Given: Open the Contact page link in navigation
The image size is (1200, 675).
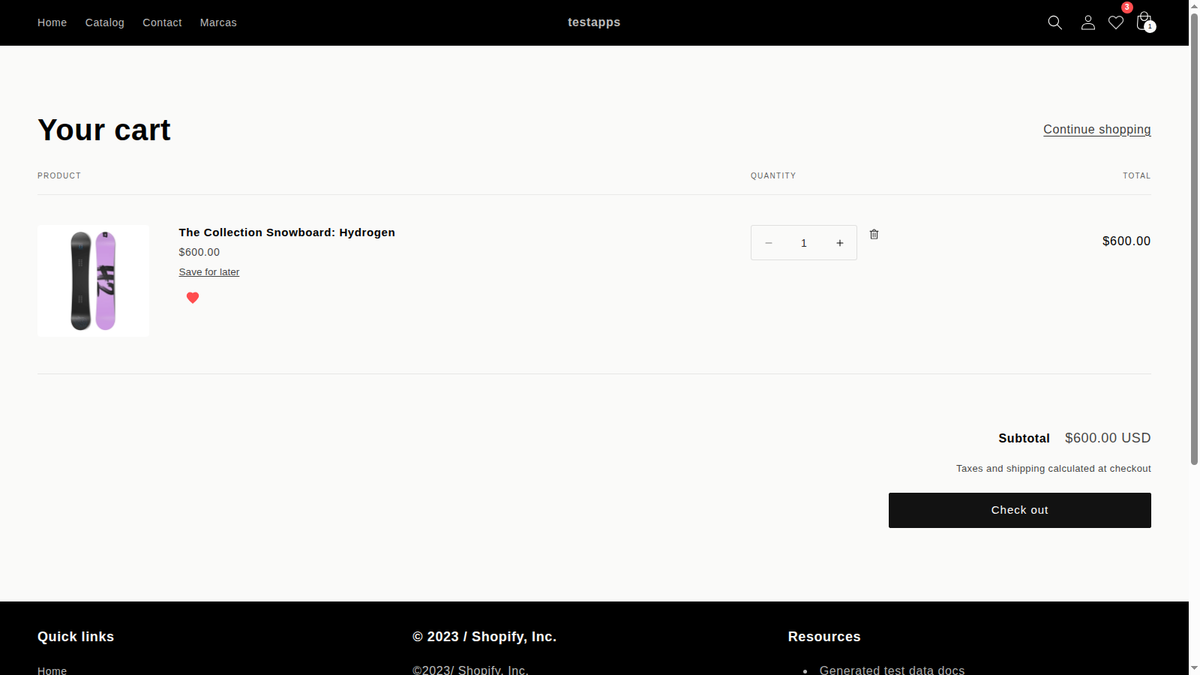Looking at the screenshot, I should (x=162, y=22).
